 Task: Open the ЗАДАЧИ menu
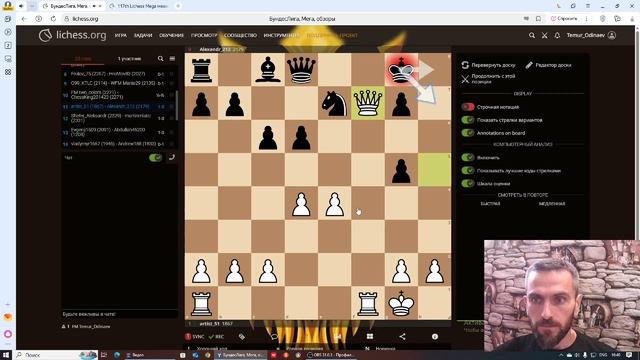click(x=143, y=36)
